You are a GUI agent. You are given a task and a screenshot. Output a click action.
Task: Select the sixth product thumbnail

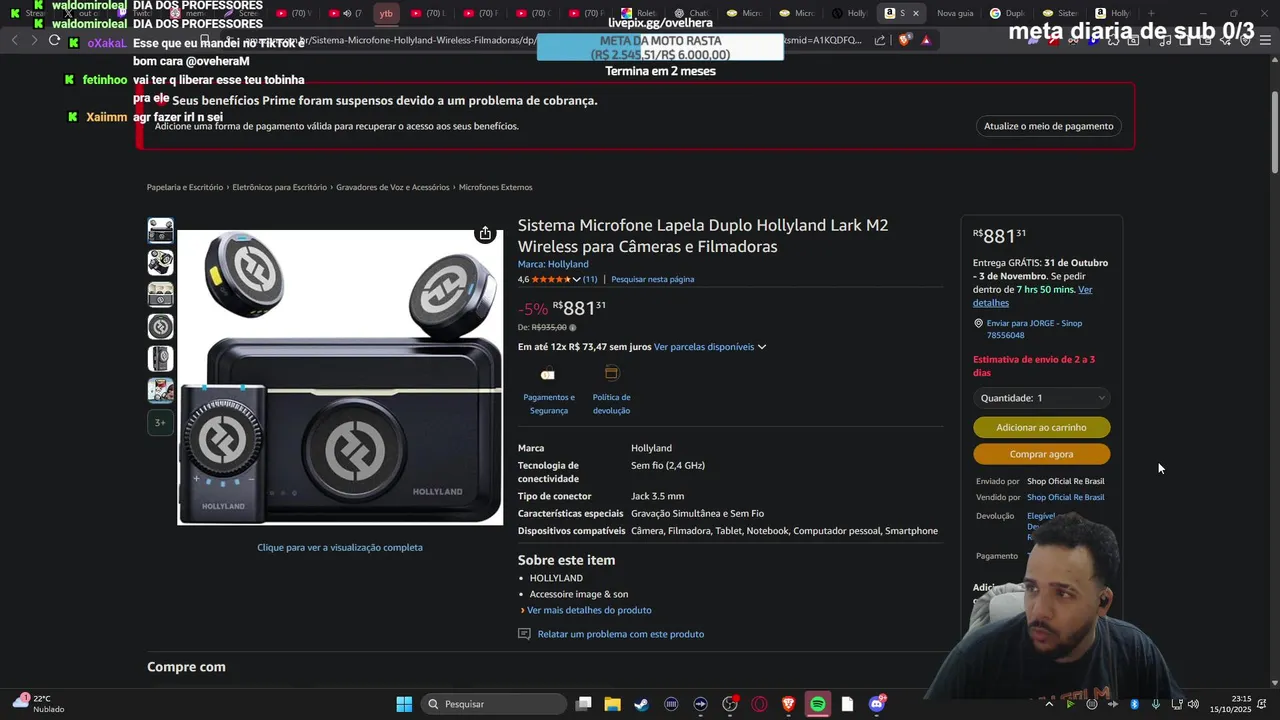click(x=160, y=391)
